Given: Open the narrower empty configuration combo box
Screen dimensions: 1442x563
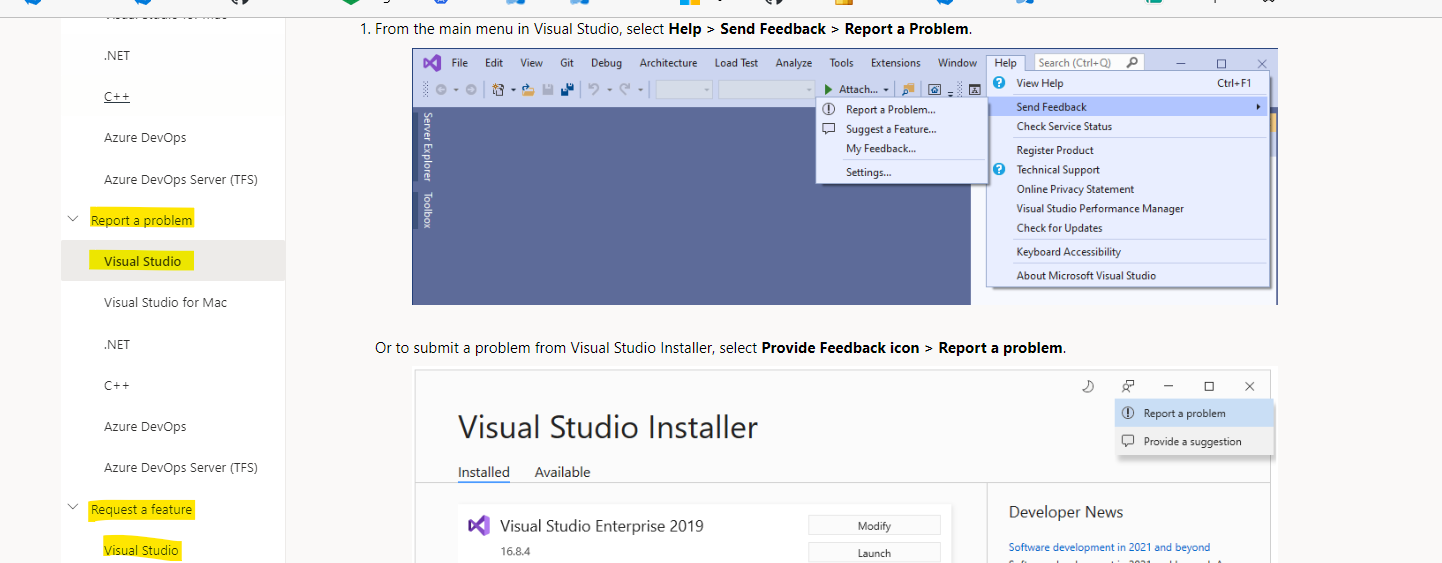Looking at the screenshot, I should (684, 89).
